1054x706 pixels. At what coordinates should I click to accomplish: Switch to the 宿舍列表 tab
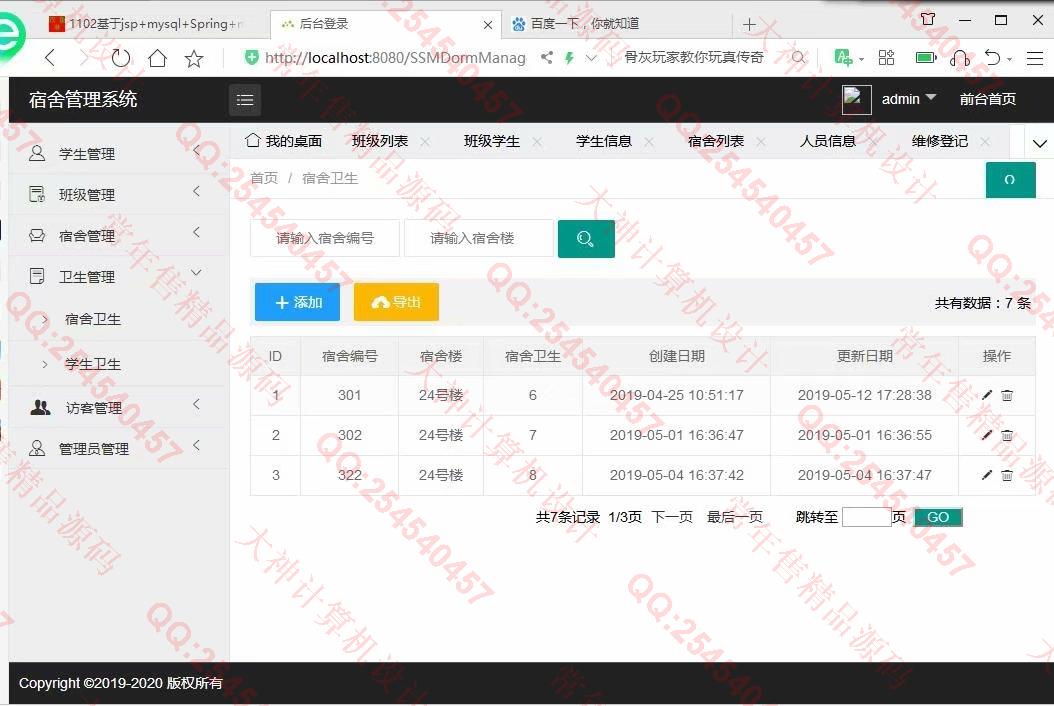(x=715, y=141)
